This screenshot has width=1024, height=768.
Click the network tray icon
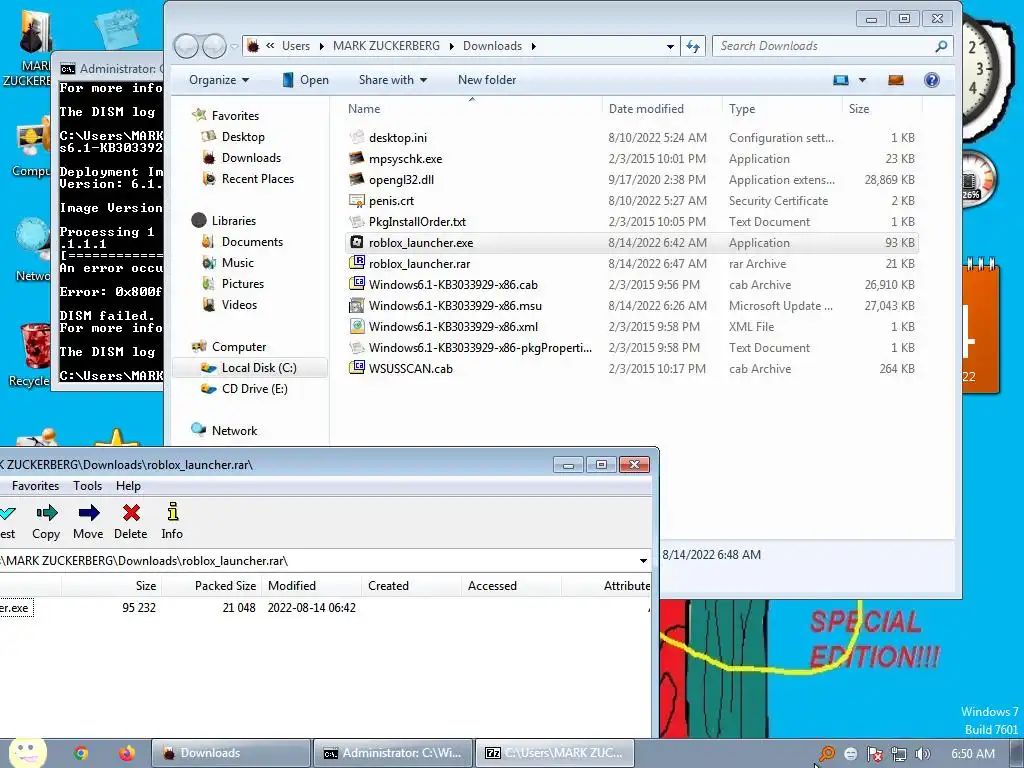tap(899, 754)
